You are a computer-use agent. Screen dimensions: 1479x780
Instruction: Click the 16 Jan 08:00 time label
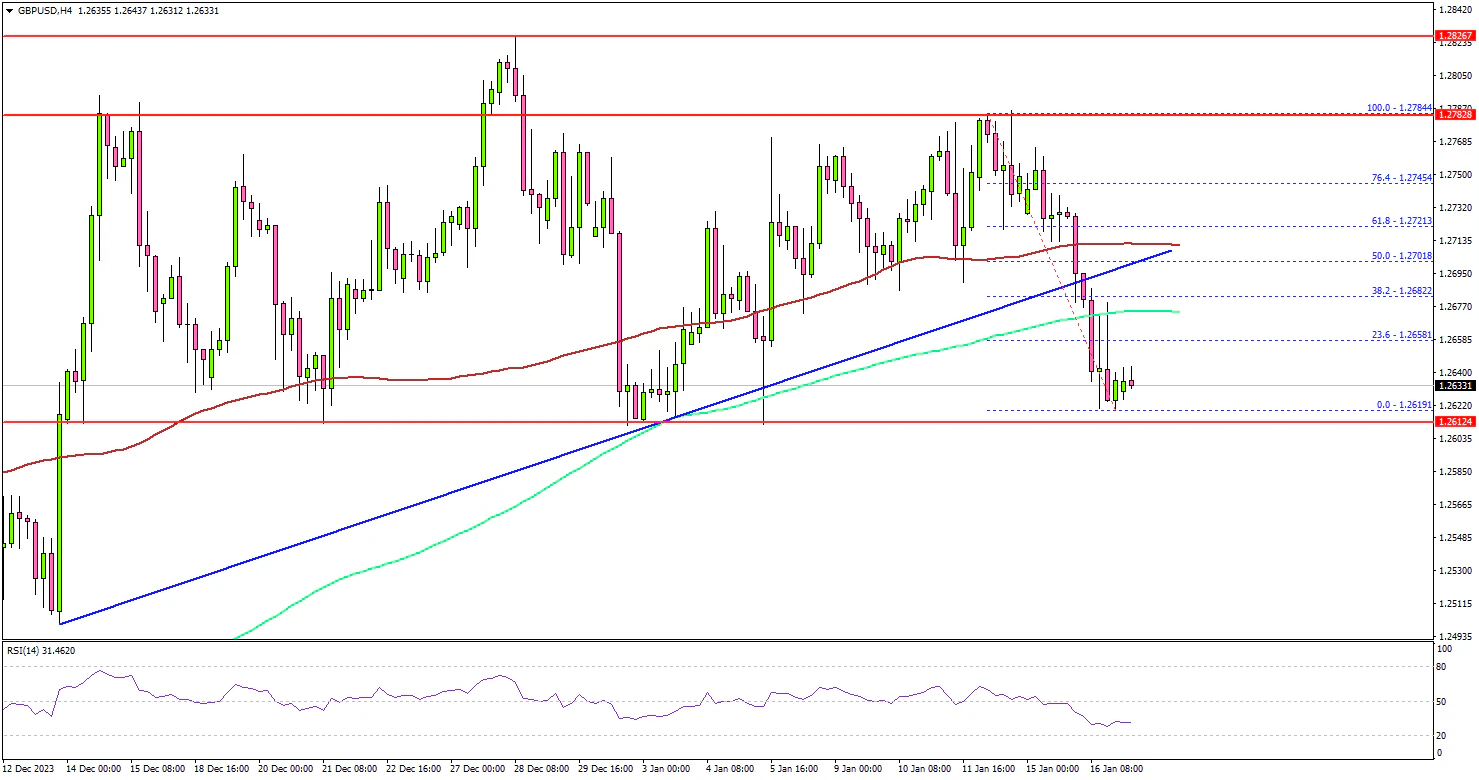pos(1115,769)
